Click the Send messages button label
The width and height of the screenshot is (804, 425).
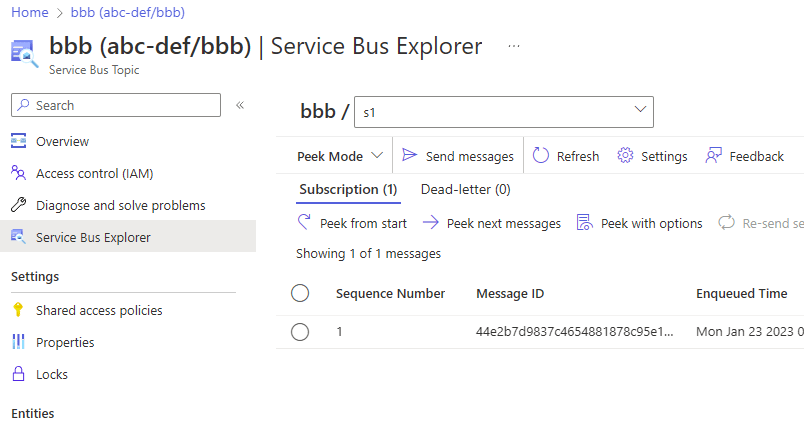470,156
